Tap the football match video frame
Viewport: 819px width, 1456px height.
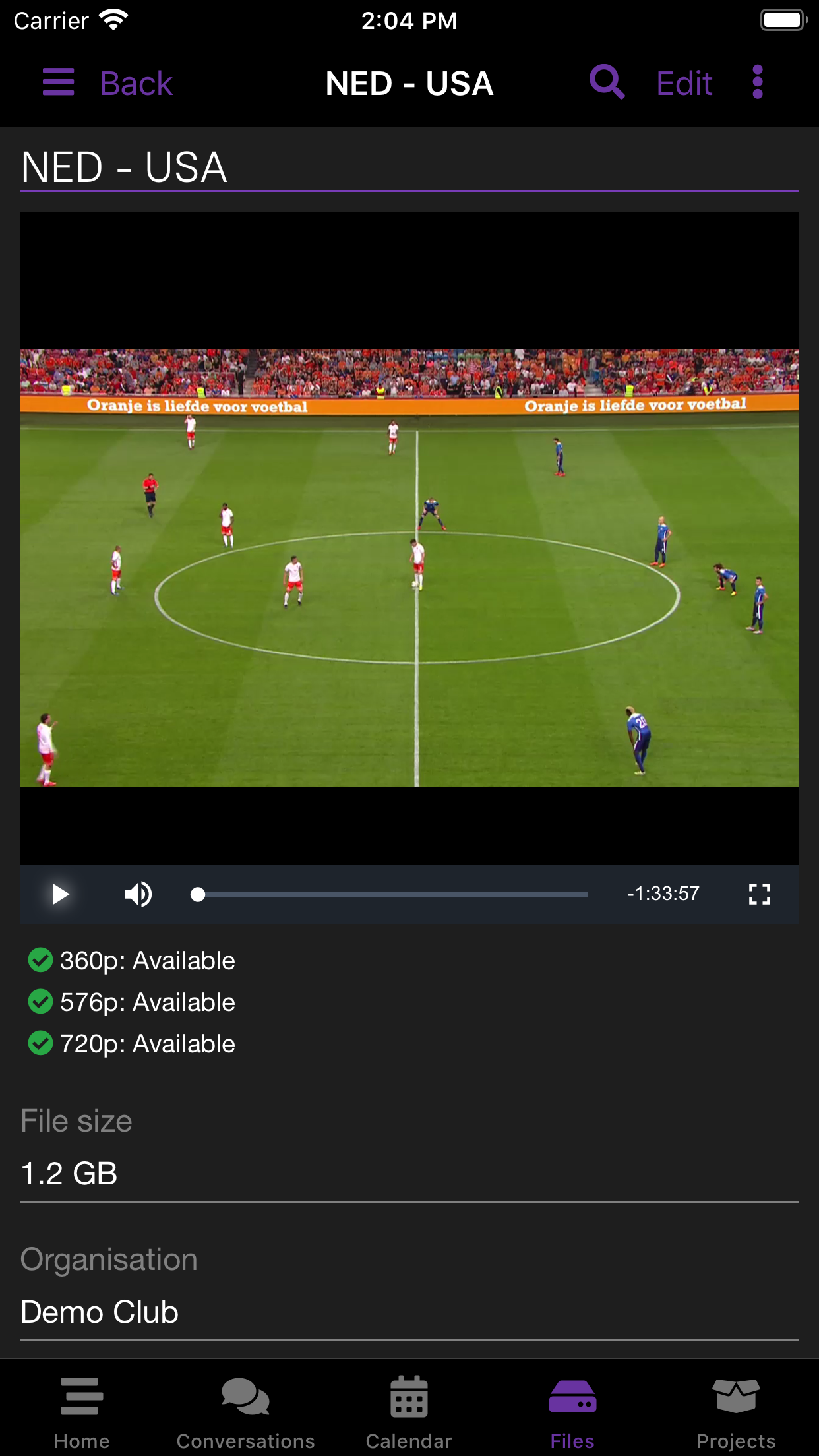(x=409, y=568)
